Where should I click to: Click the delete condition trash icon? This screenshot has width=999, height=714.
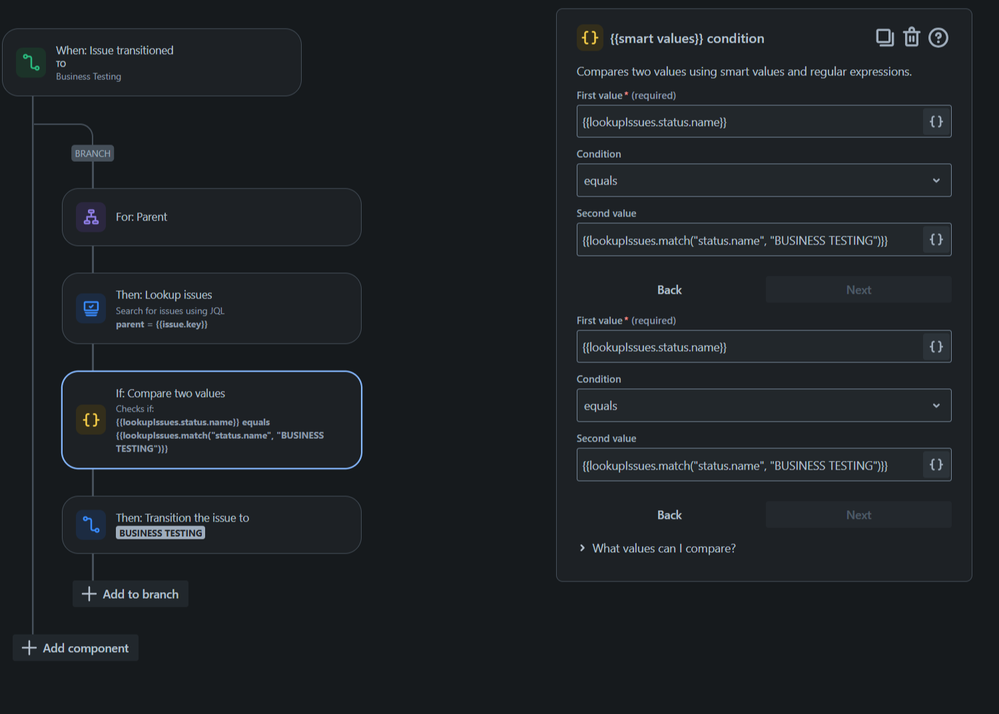[x=911, y=37]
